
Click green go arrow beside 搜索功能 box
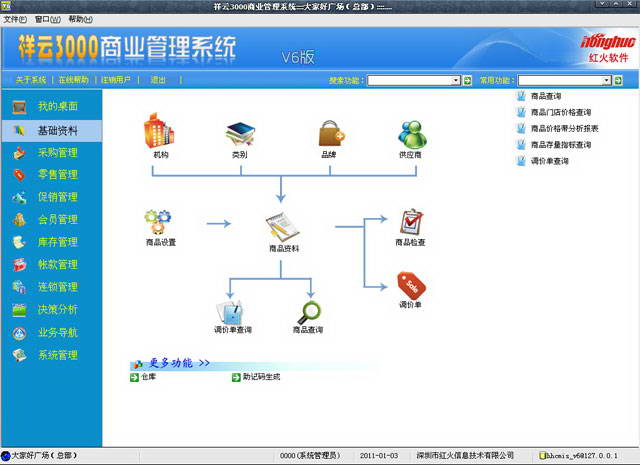(x=467, y=80)
